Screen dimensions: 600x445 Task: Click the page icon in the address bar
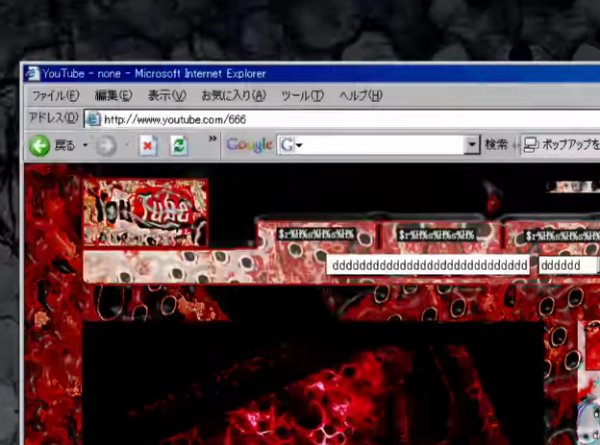(x=93, y=119)
